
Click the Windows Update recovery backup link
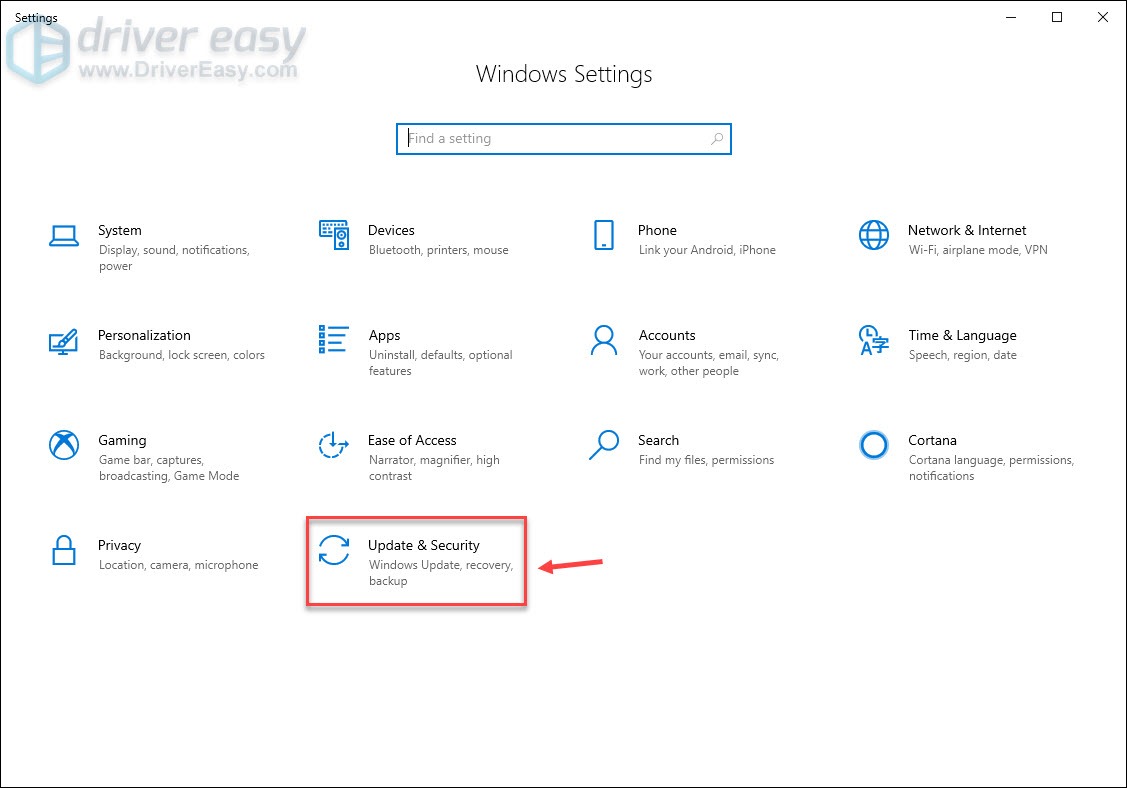[x=442, y=570]
